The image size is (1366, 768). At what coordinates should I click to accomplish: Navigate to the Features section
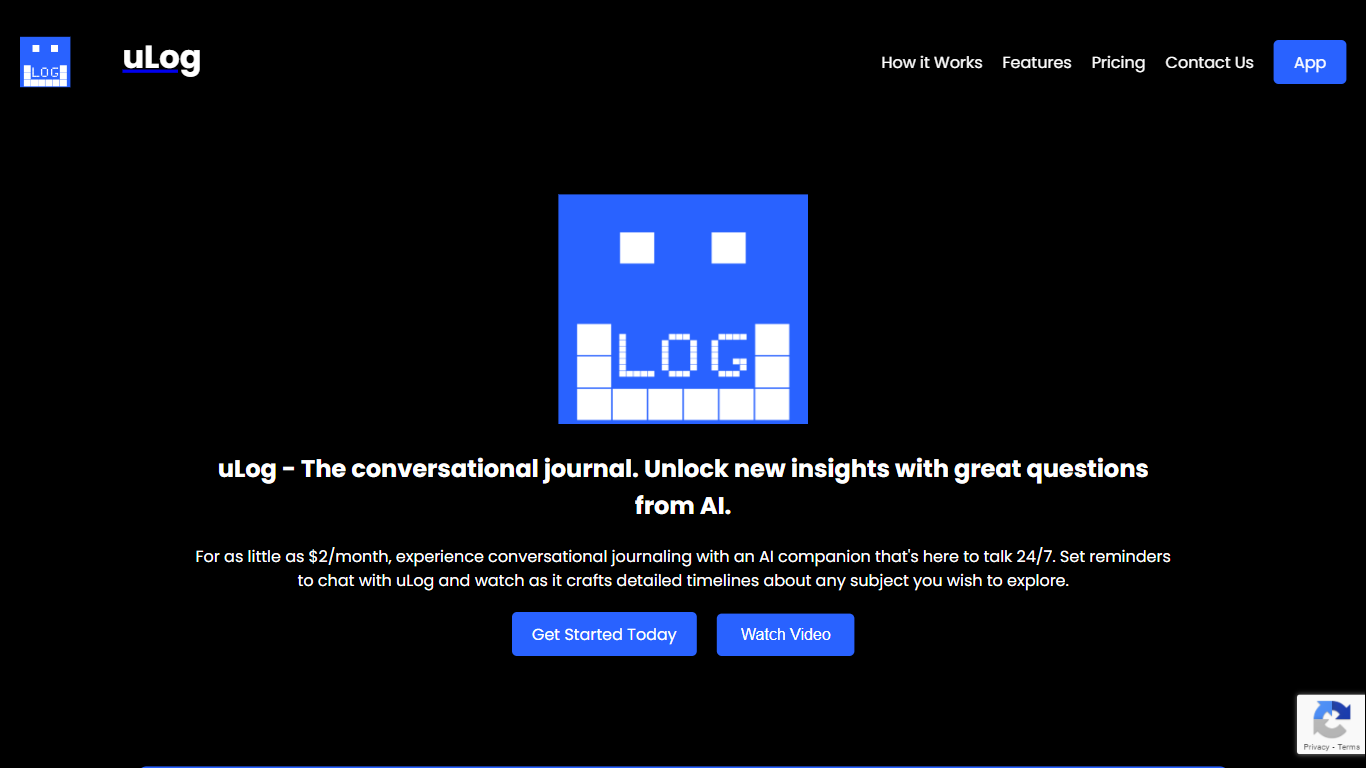(1036, 62)
